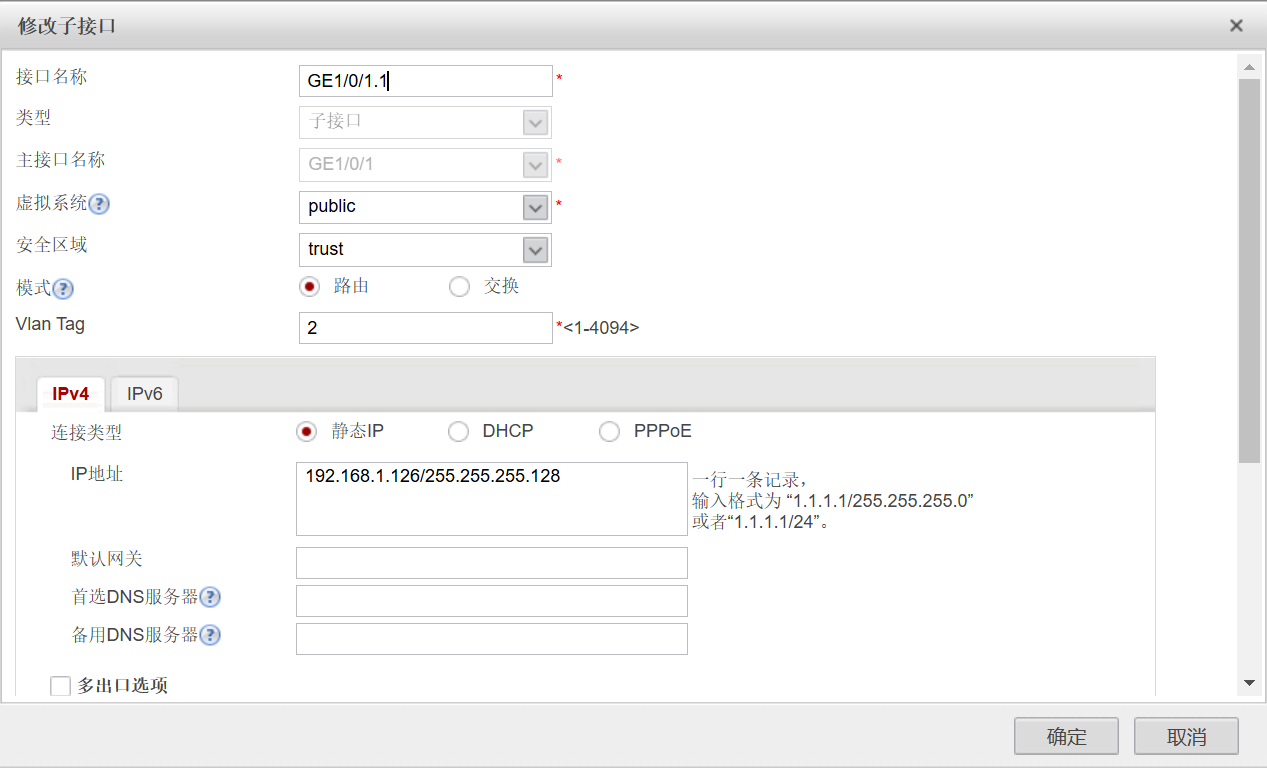Click the 备用DNS服务器 input field
1267x768 pixels.
click(492, 639)
